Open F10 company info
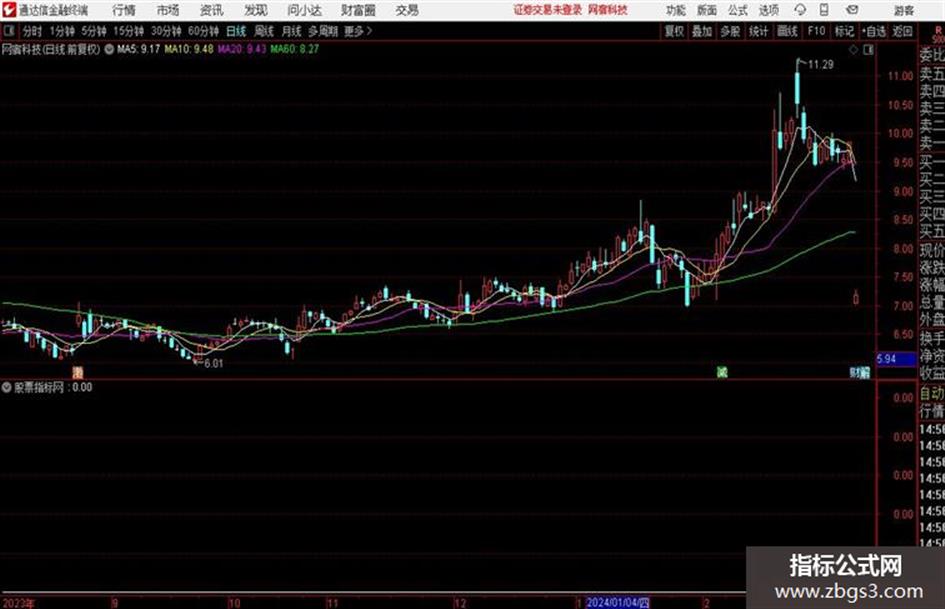The height and width of the screenshot is (609, 945). point(816,31)
